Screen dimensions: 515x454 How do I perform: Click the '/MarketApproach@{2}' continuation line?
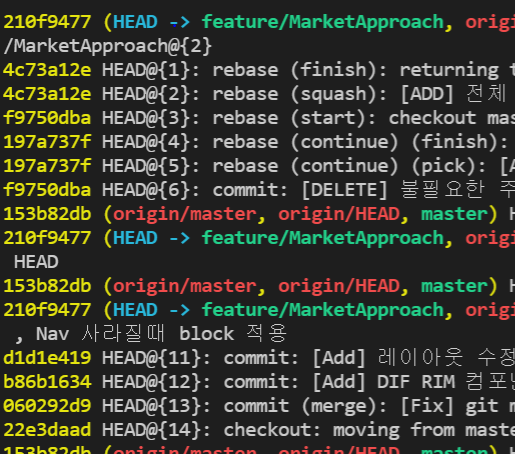click(107, 46)
